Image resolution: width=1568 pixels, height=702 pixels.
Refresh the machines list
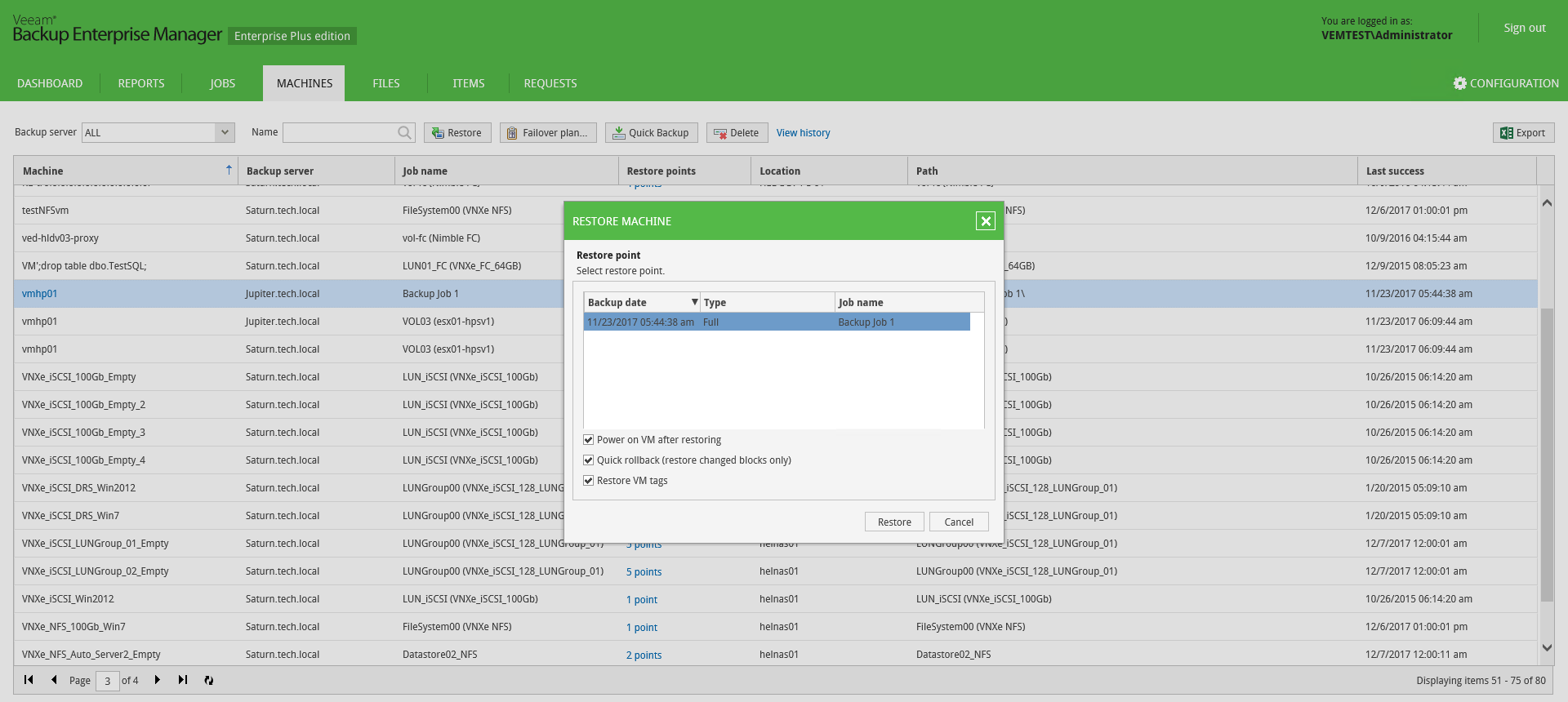(x=208, y=680)
